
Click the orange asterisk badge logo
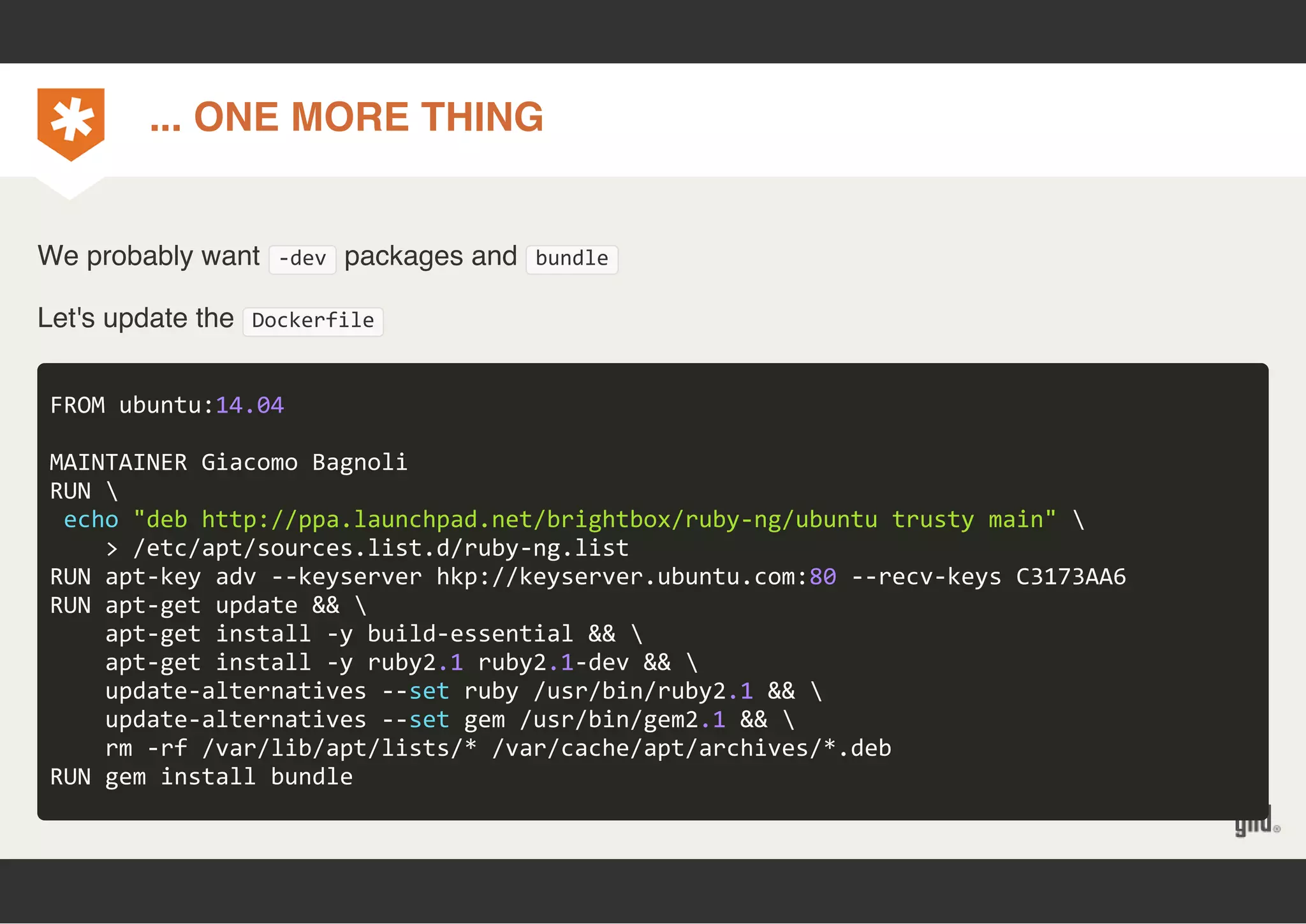coord(71,124)
